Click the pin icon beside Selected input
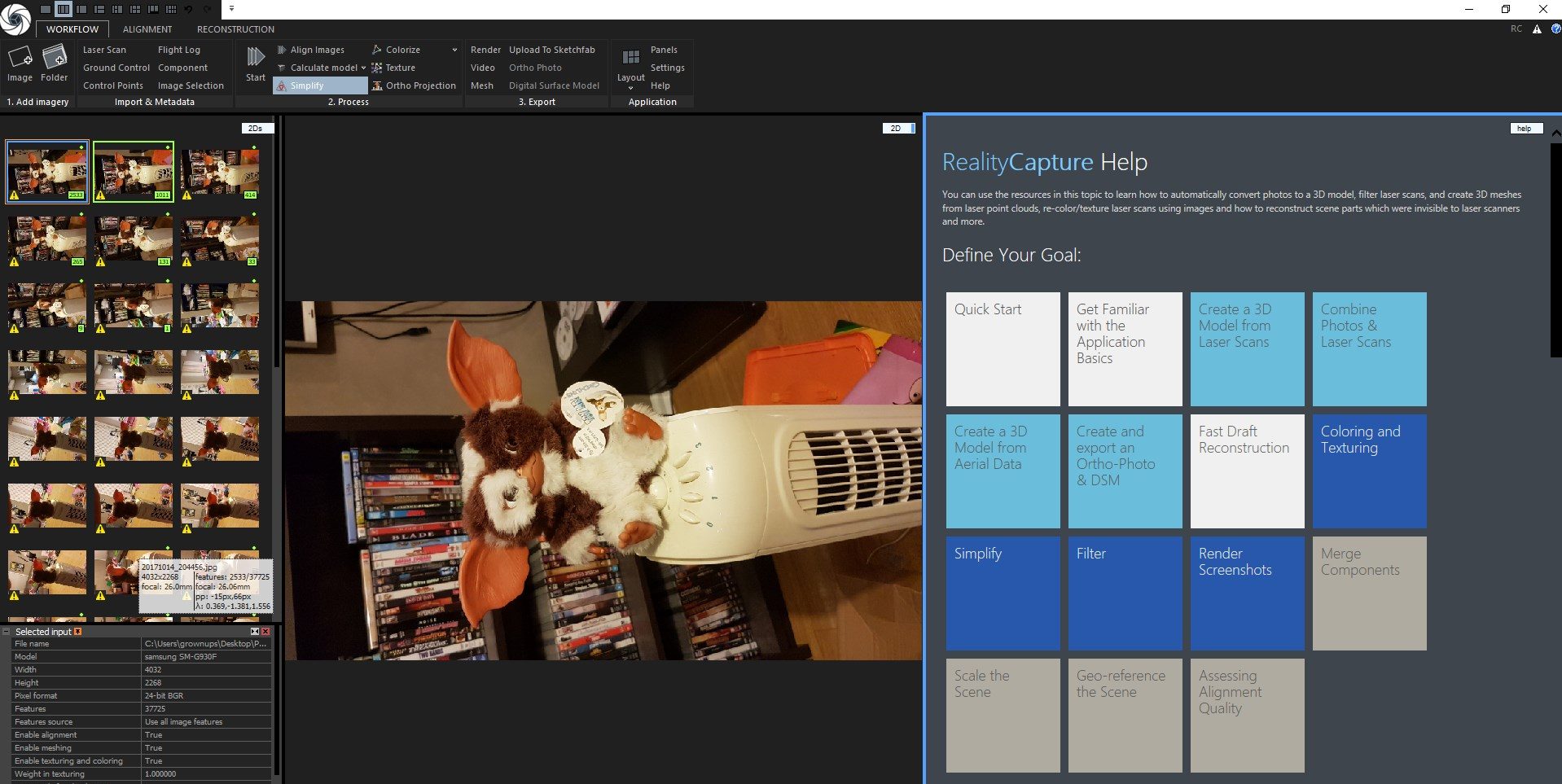 pos(78,632)
